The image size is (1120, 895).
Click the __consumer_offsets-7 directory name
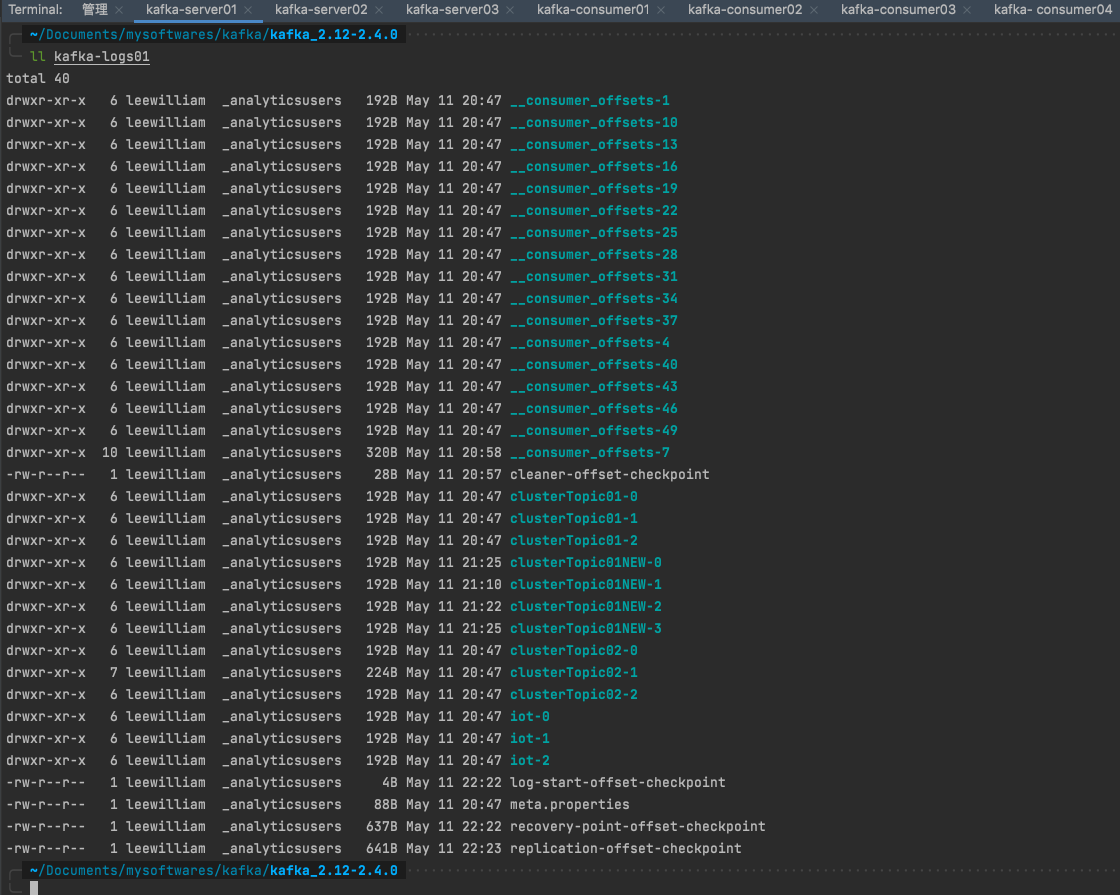coord(589,452)
